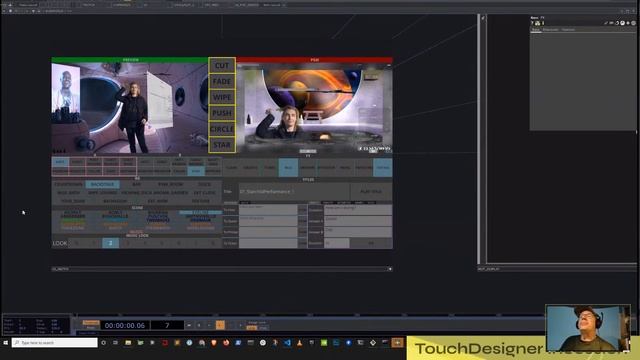
Task: Click the presenter webcam overlay thumbnail
Action: [588, 328]
